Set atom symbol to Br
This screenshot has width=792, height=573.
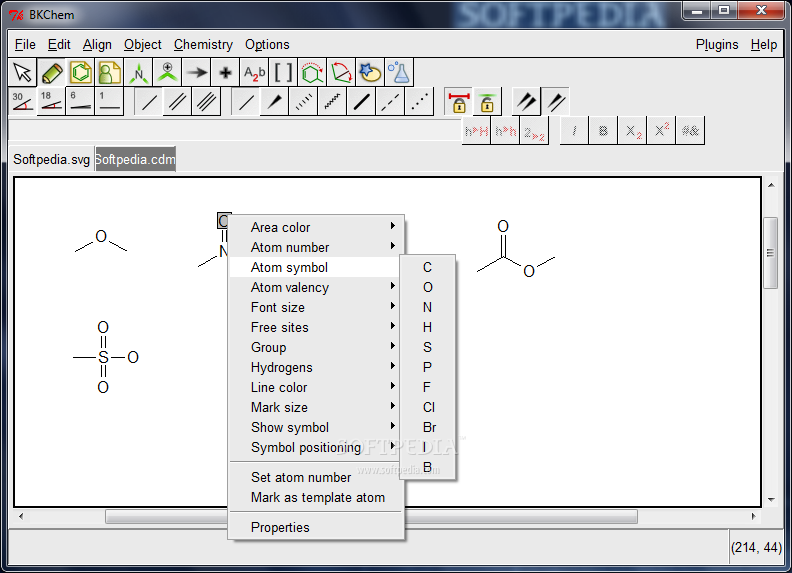(x=428, y=427)
